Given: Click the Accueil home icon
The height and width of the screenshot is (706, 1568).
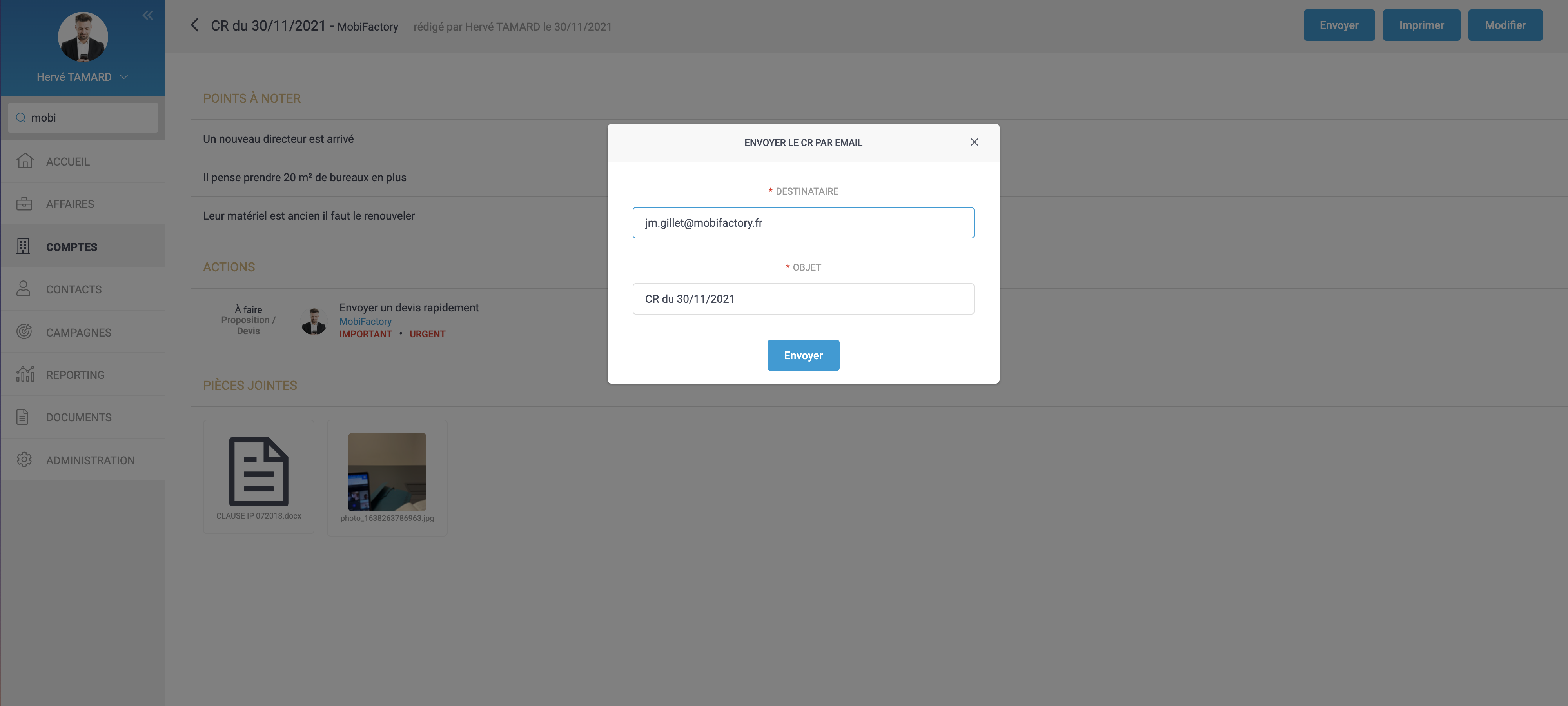Looking at the screenshot, I should (25, 161).
